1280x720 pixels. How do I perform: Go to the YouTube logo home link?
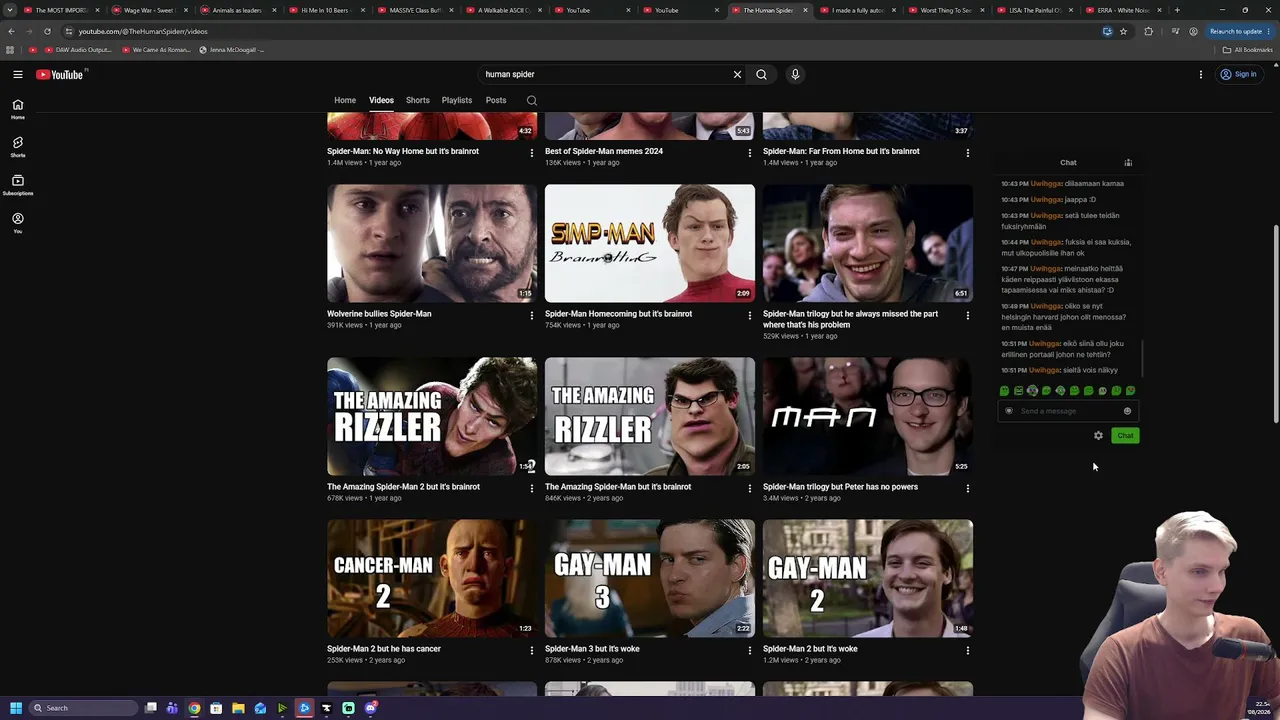pos(60,74)
